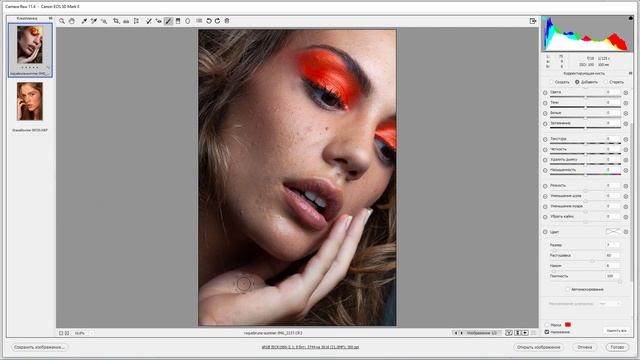This screenshot has width=640, height=360.
Task: Open the range mask dropdown
Action: (x=610, y=304)
